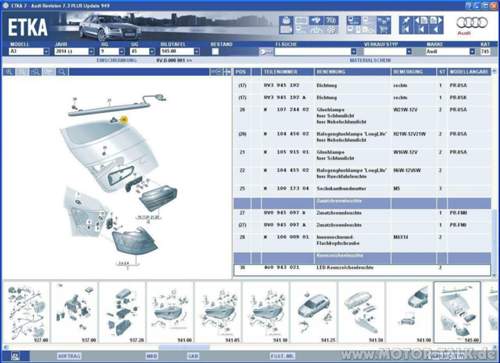The width and height of the screenshot is (500, 363).
Task: Open the Materialschein link
Action: 370,60
